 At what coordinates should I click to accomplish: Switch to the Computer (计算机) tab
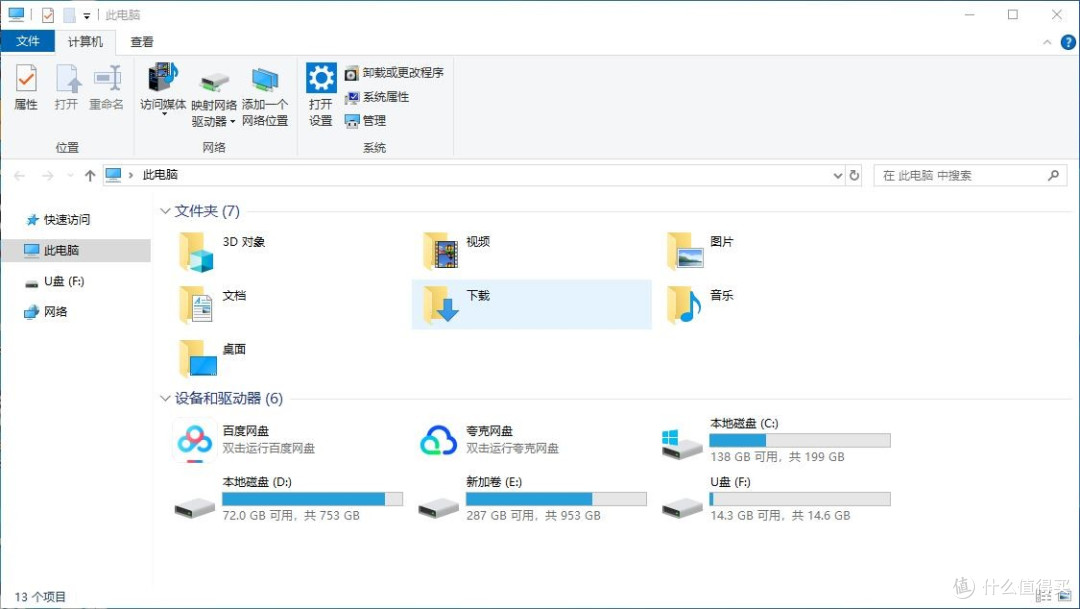(85, 41)
